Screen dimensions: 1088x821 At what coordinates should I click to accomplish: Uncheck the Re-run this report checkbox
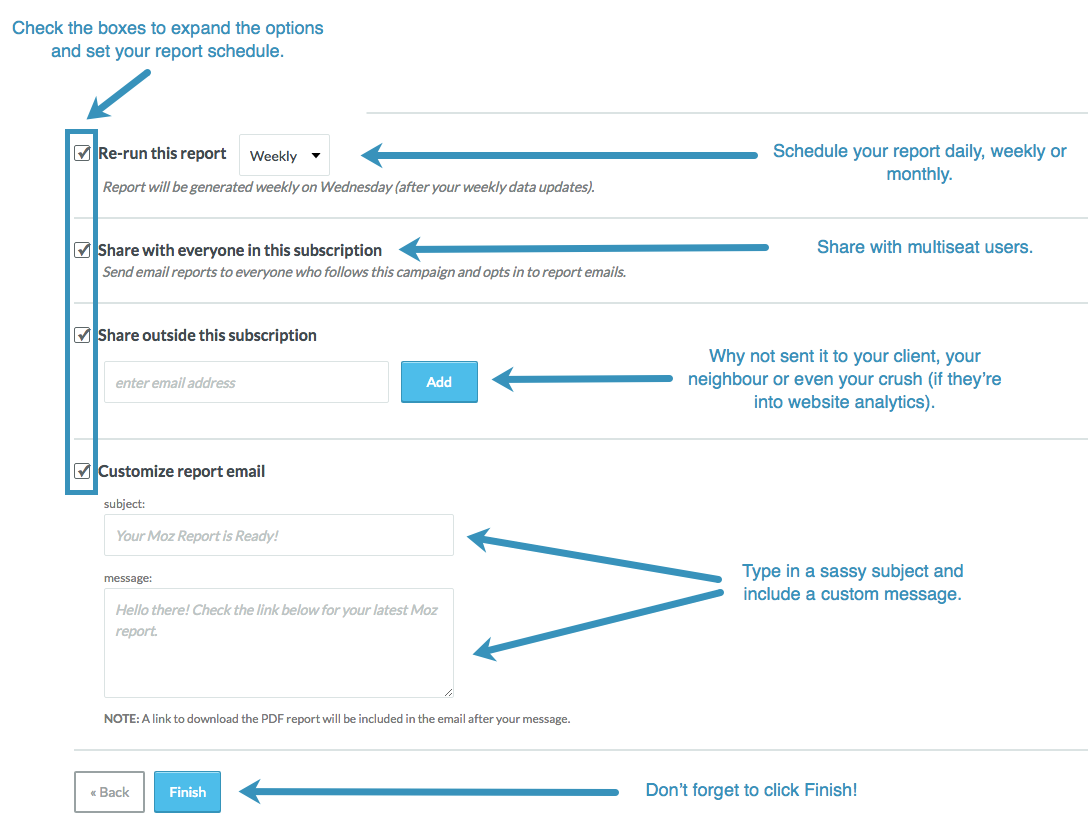[83, 153]
